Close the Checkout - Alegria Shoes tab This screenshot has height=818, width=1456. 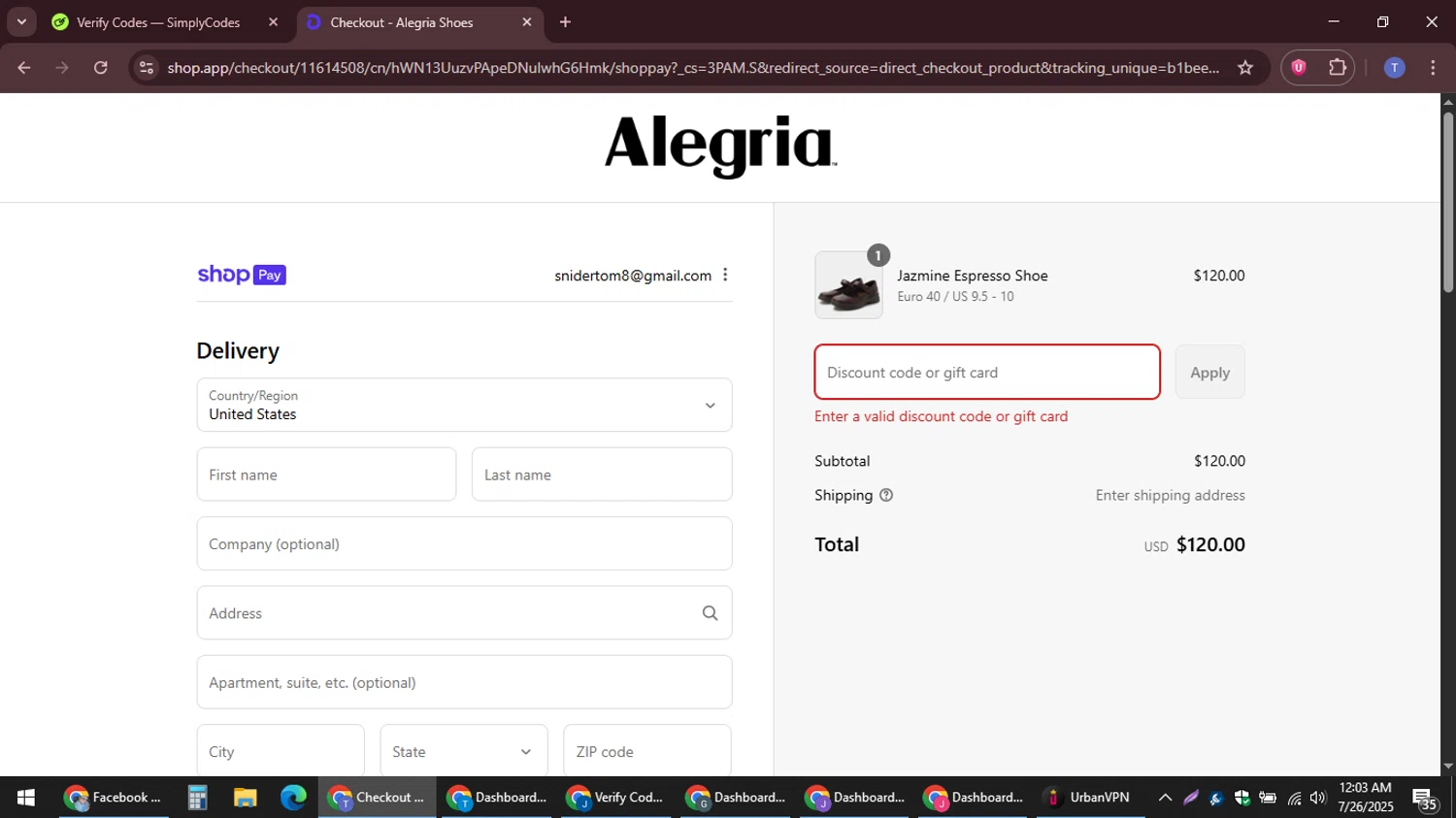[527, 22]
